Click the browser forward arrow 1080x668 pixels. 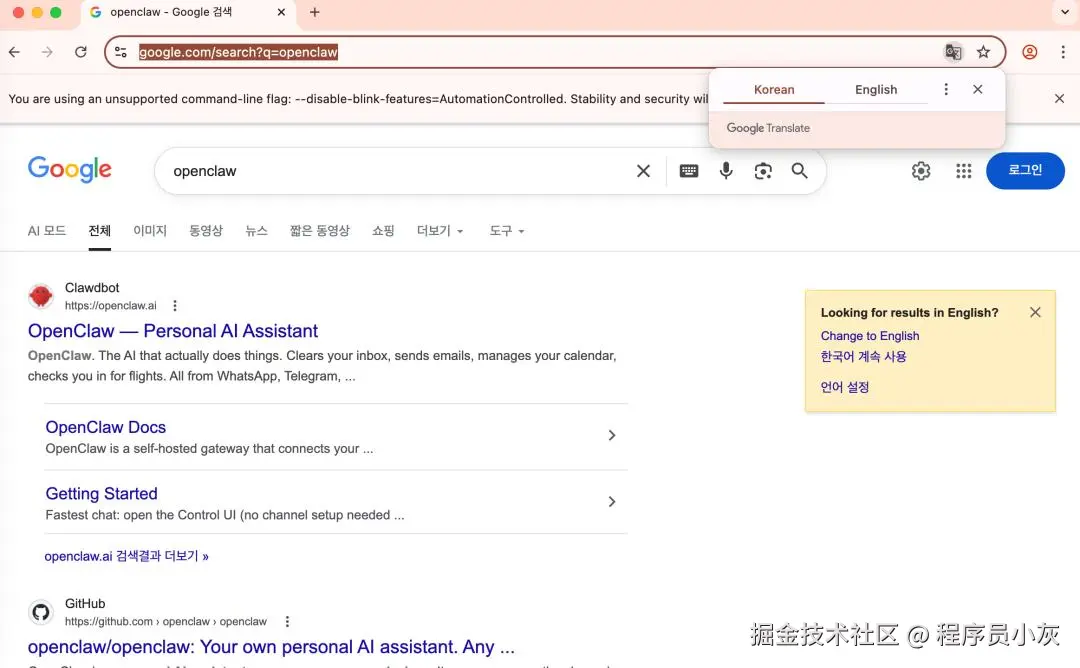47,52
